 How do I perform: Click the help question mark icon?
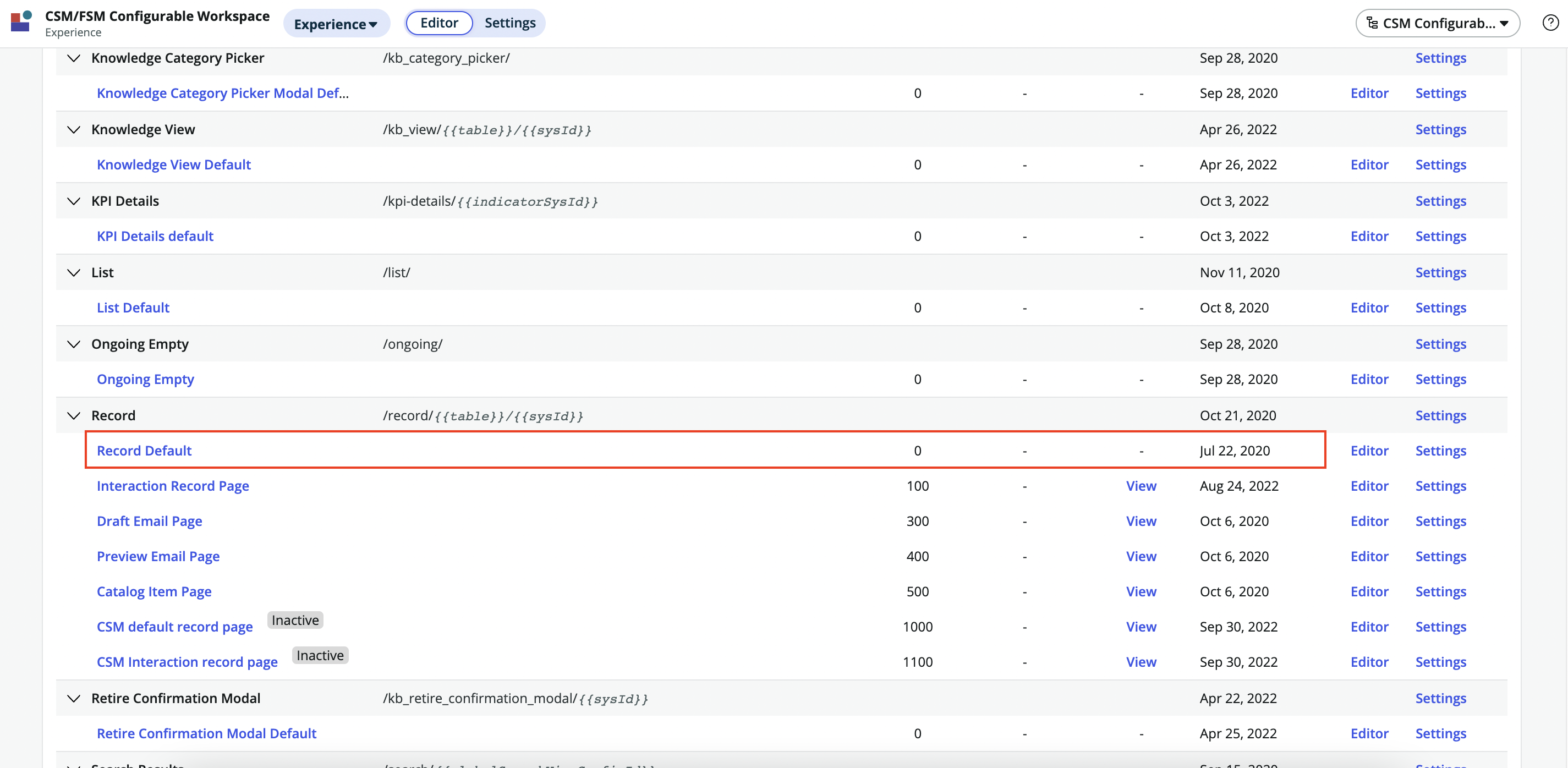click(1550, 23)
